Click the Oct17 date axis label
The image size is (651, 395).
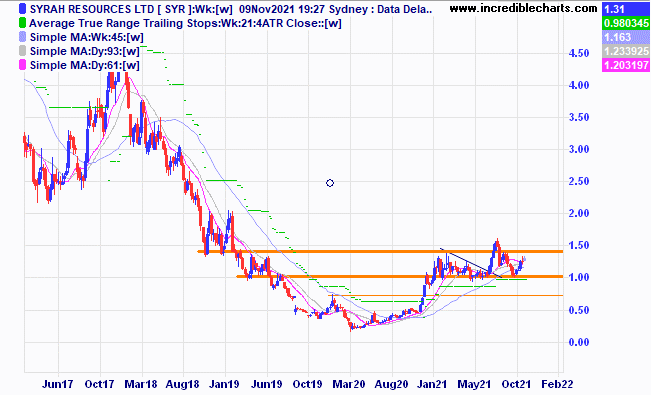(100, 384)
